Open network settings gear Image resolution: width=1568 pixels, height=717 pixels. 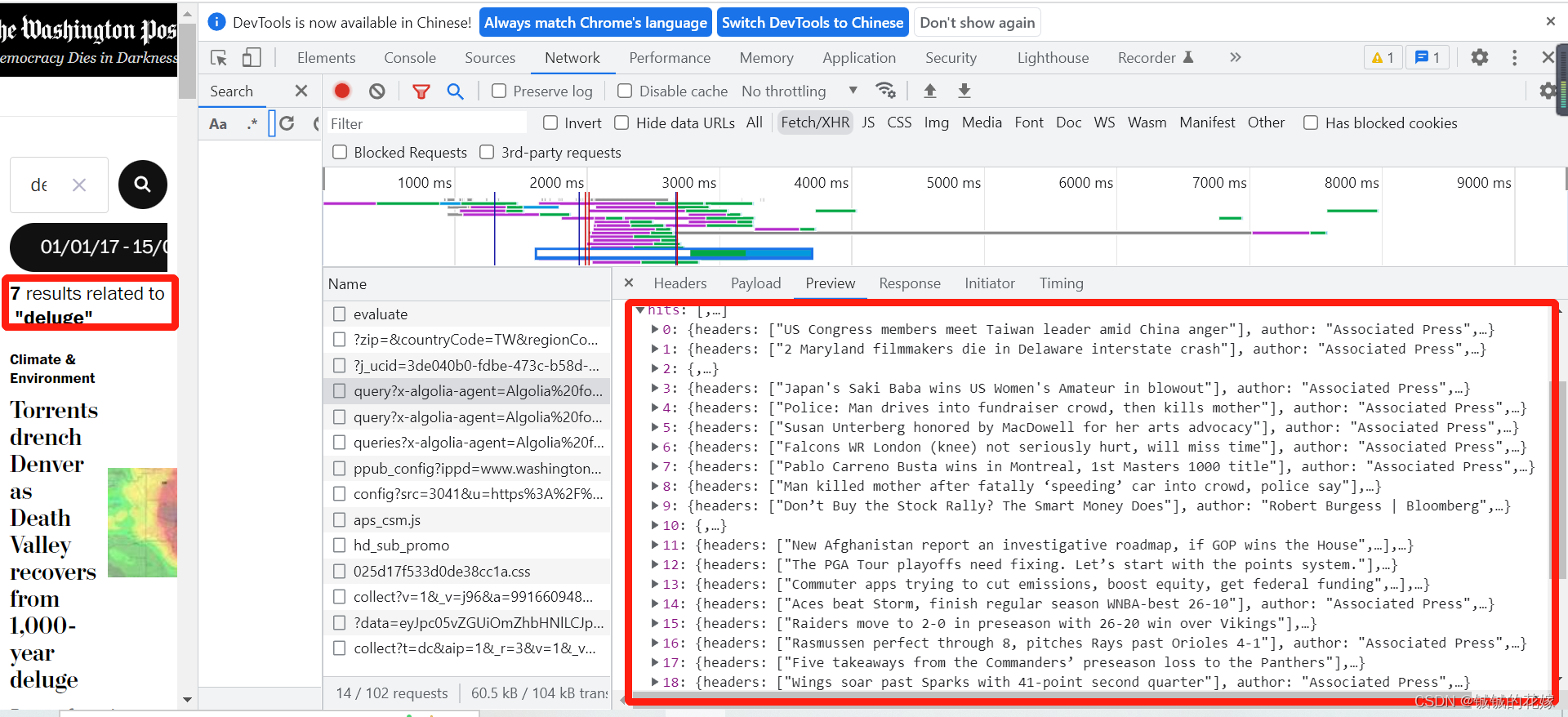pos(1548,91)
